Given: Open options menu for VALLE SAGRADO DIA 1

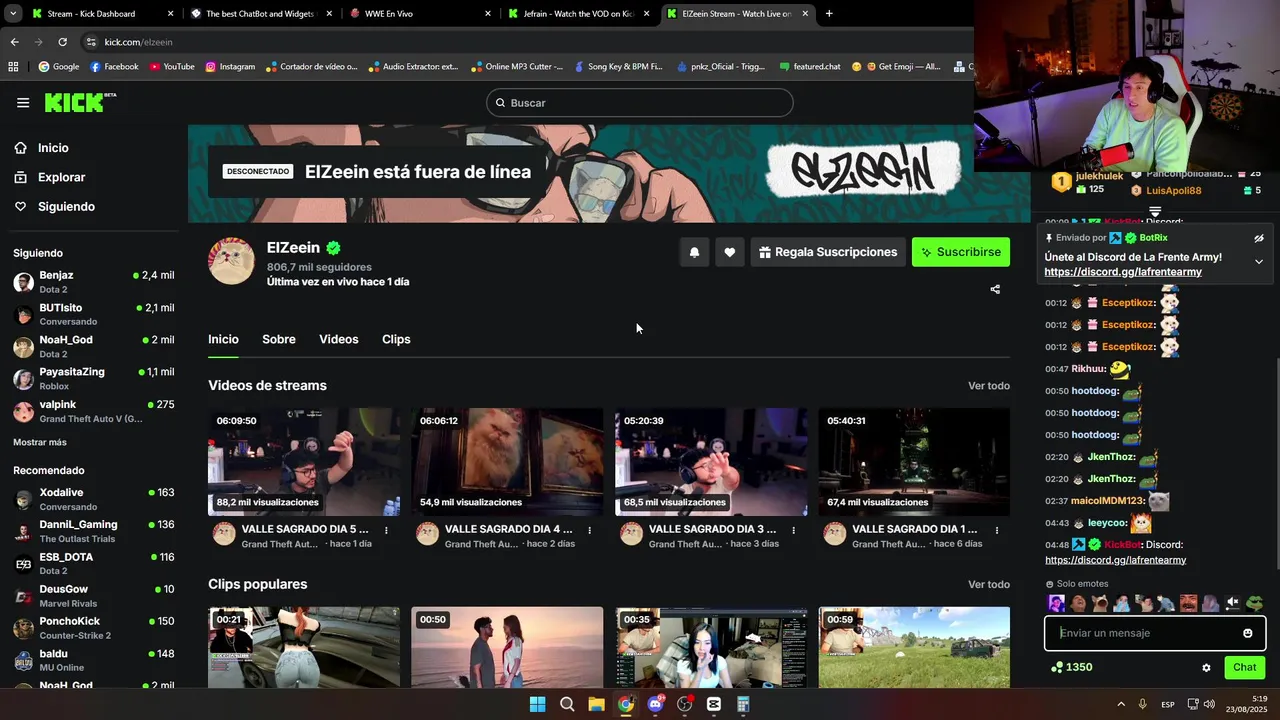Looking at the screenshot, I should [997, 530].
